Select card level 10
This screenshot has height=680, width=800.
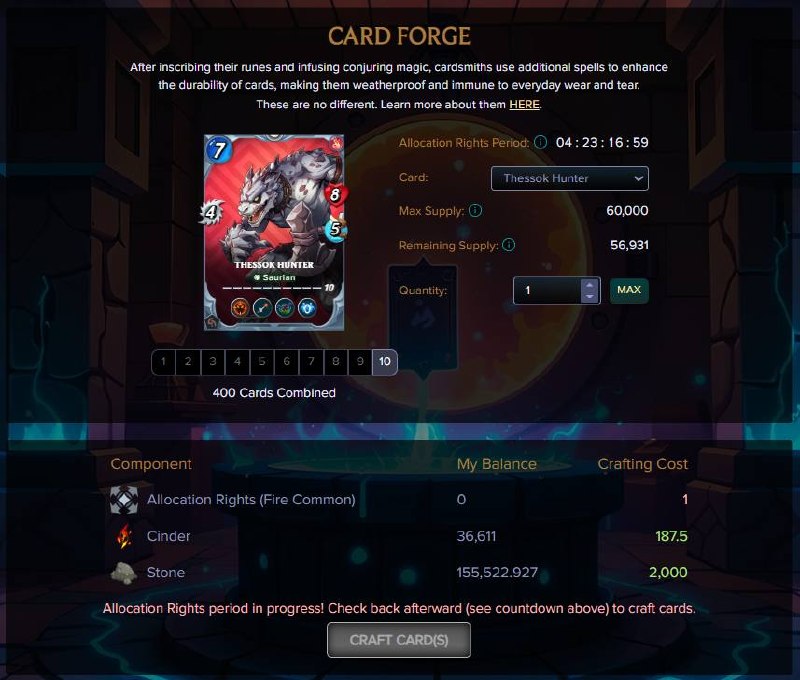pos(385,362)
